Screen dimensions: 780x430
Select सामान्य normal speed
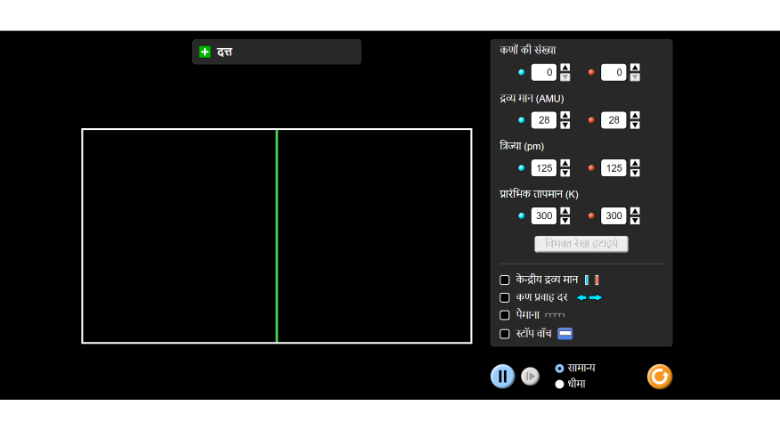click(x=559, y=368)
